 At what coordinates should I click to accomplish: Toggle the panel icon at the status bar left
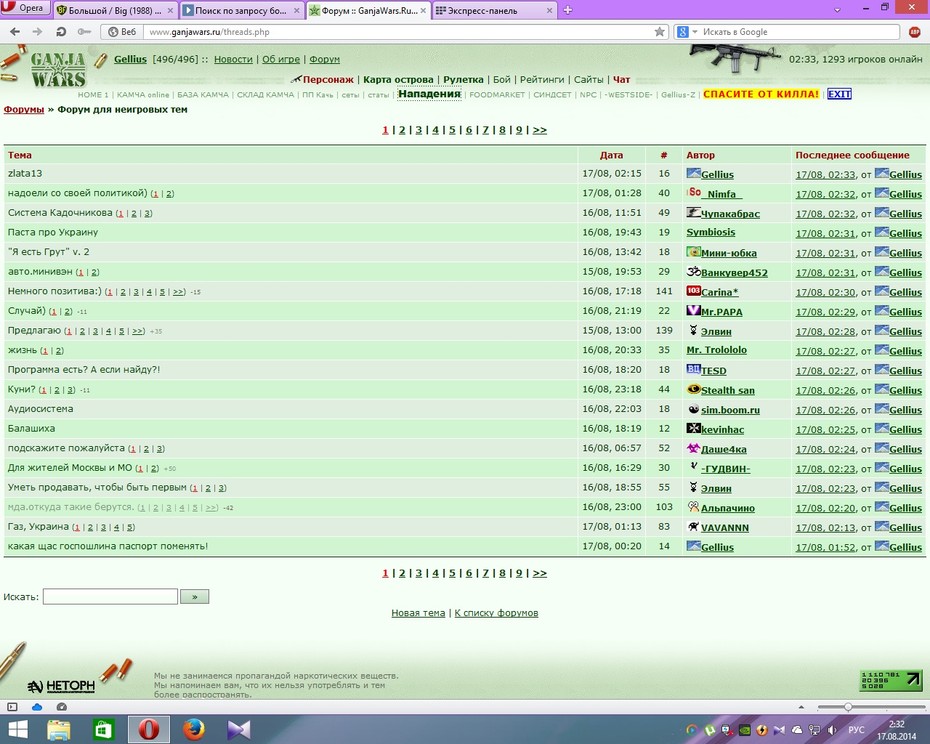click(x=12, y=707)
